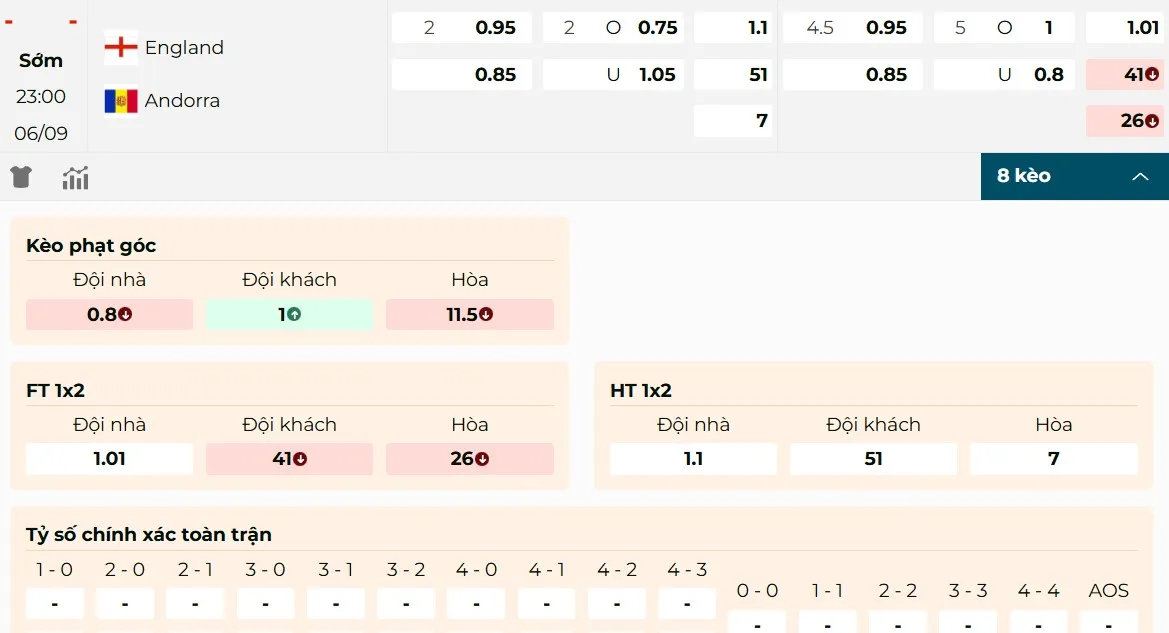Viewport: 1169px width, 633px height.
Task: Select the Over 0.75 odds cell
Action: click(x=612, y=28)
